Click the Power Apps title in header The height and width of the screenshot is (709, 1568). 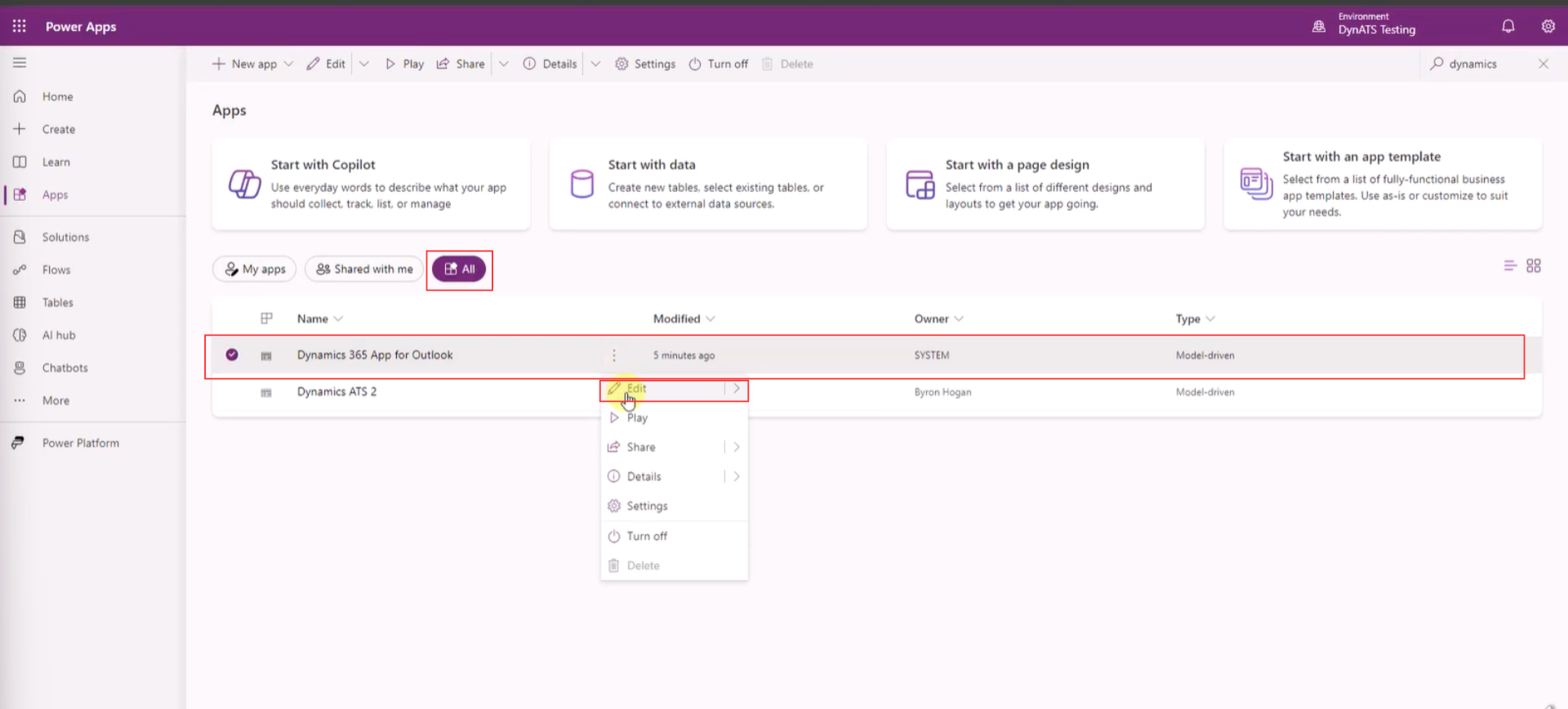[x=81, y=26]
